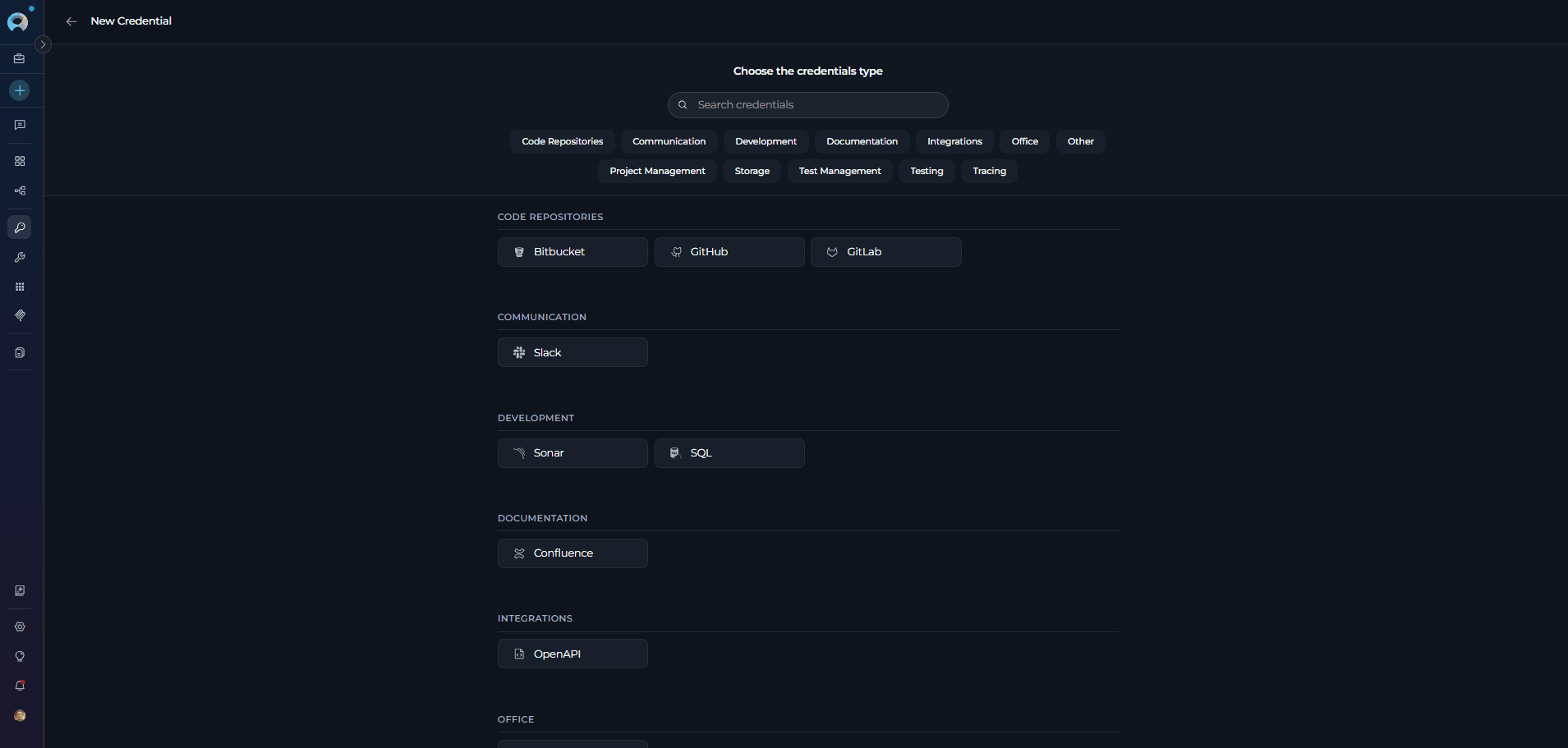Open the user avatar profile
Screen dimensions: 1568x748
click(x=20, y=715)
